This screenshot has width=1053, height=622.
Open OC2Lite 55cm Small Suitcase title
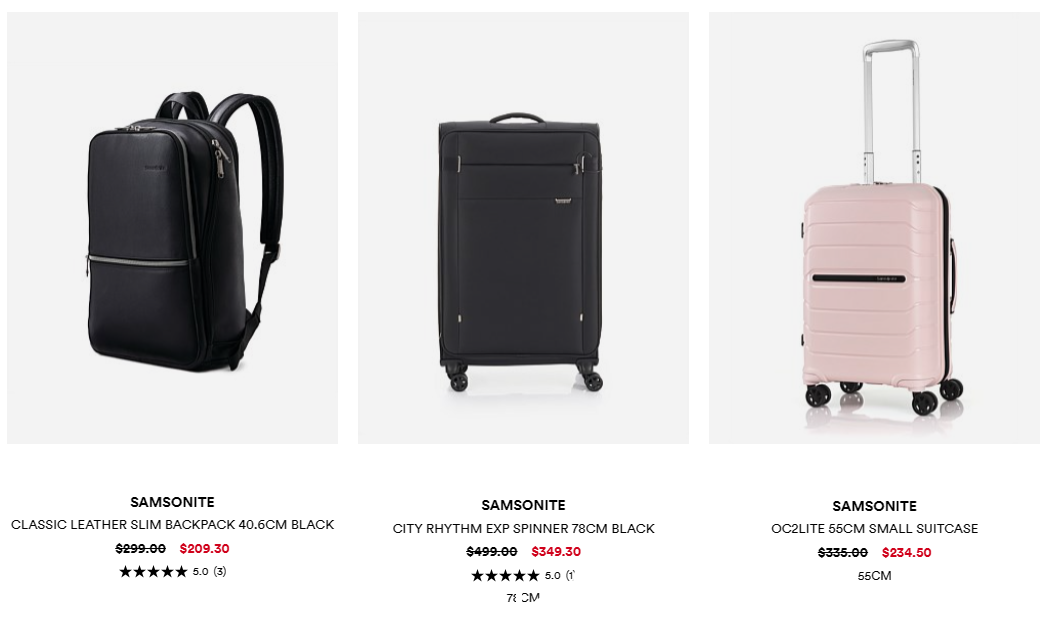[x=874, y=529]
